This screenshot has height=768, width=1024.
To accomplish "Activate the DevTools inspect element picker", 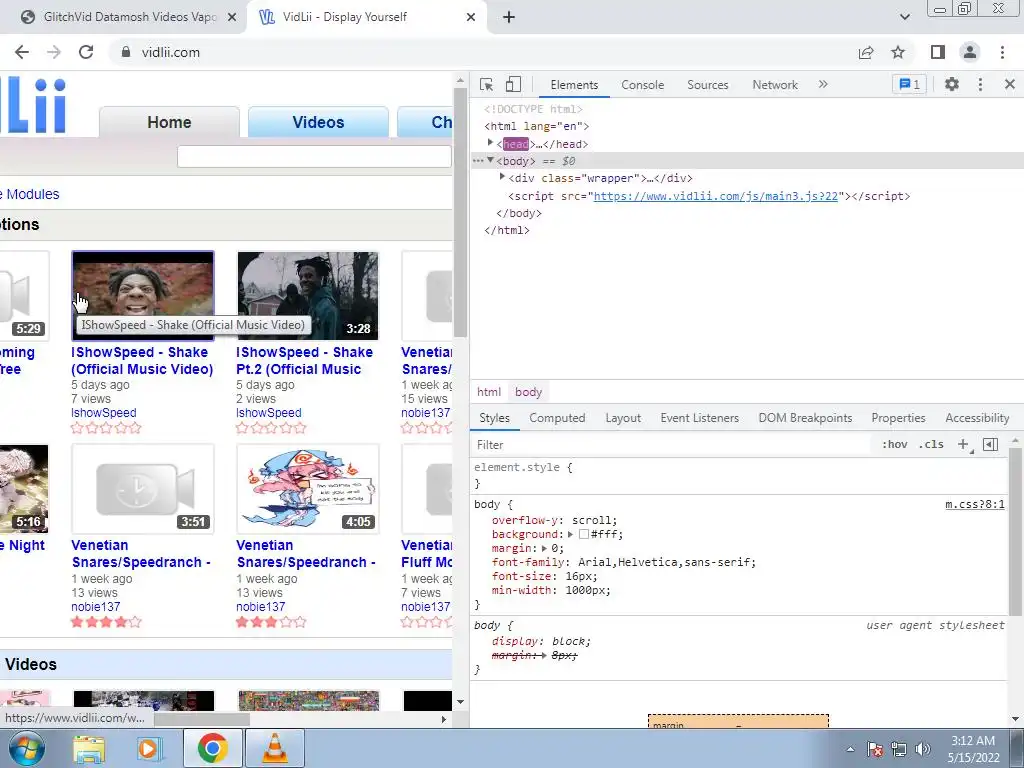I will pos(487,84).
